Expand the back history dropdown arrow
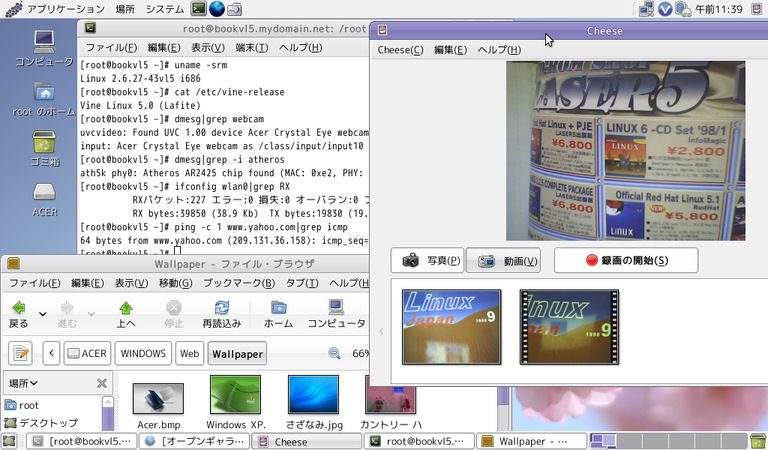The height and width of the screenshot is (450, 768). tap(43, 314)
